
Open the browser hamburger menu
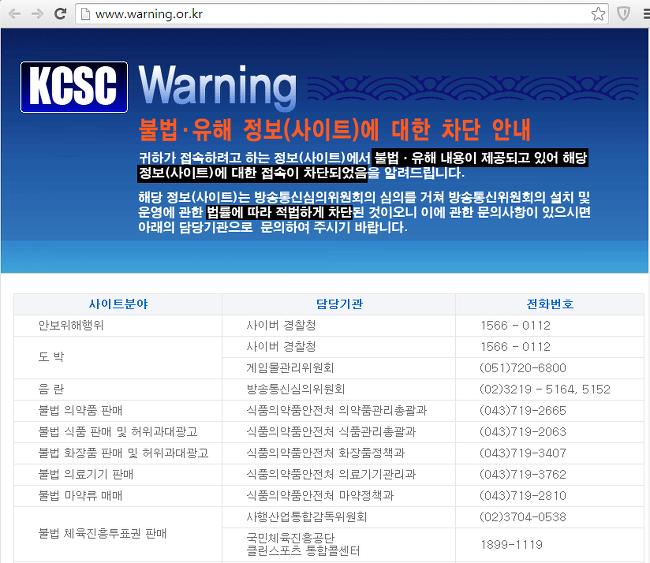click(x=647, y=14)
